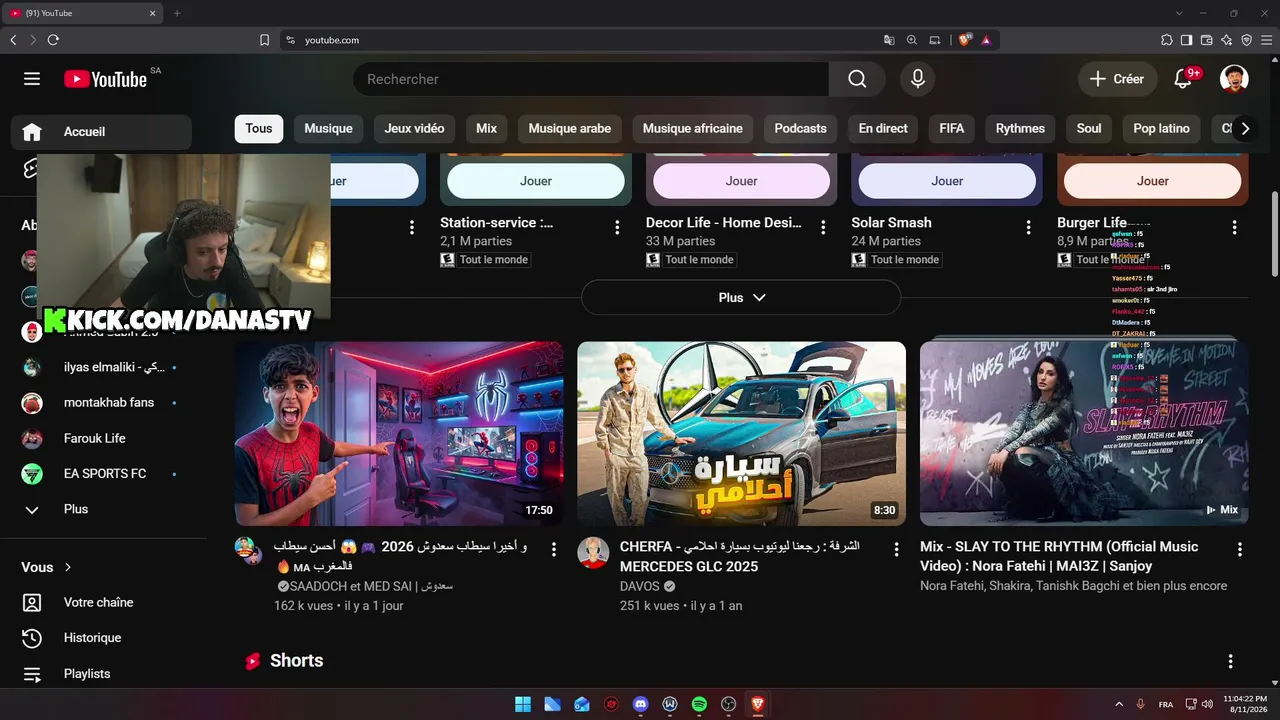The width and height of the screenshot is (1280, 720).
Task: Open the YouTube guide hamburger menu
Action: point(32,79)
